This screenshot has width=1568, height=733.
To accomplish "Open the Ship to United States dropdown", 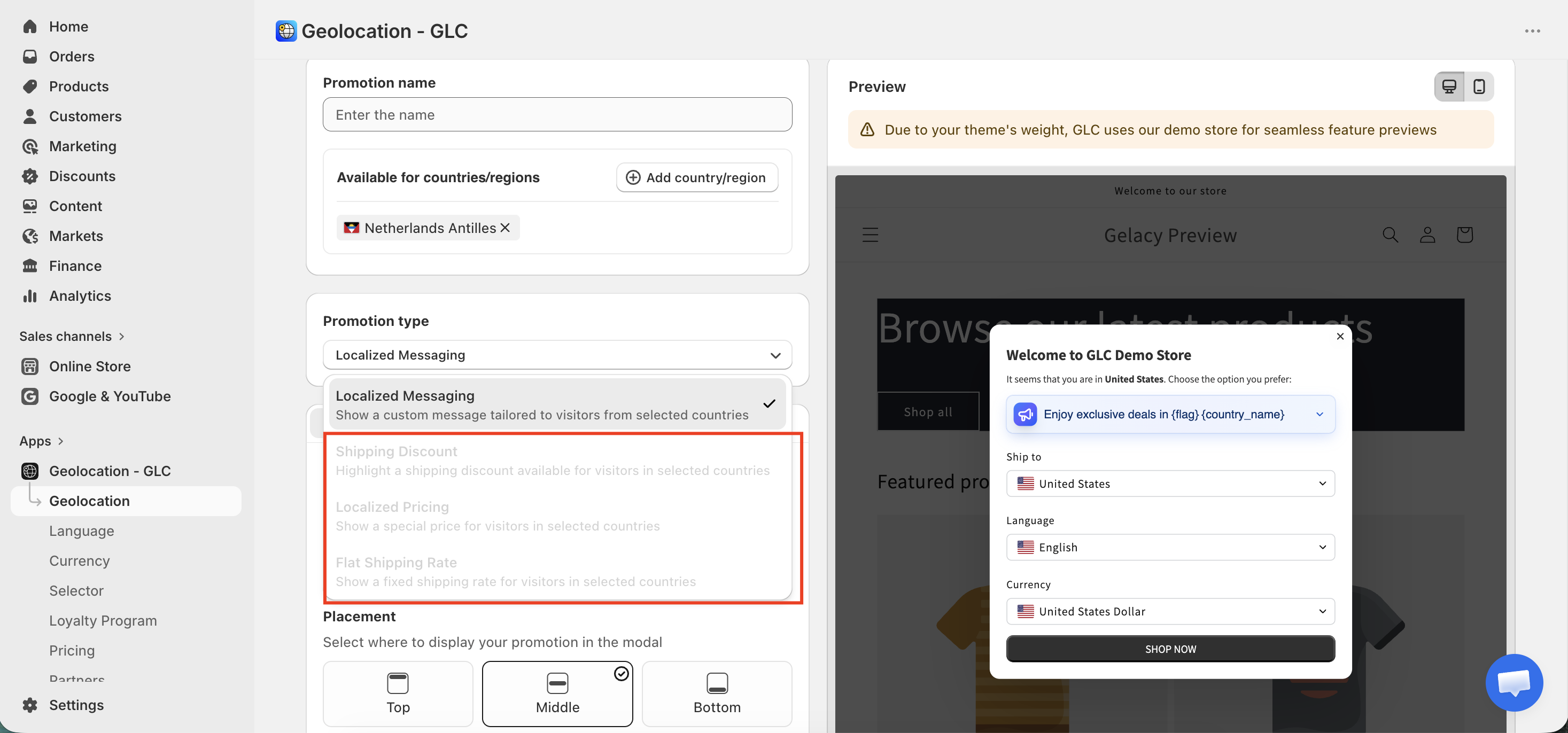I will click(x=1170, y=484).
